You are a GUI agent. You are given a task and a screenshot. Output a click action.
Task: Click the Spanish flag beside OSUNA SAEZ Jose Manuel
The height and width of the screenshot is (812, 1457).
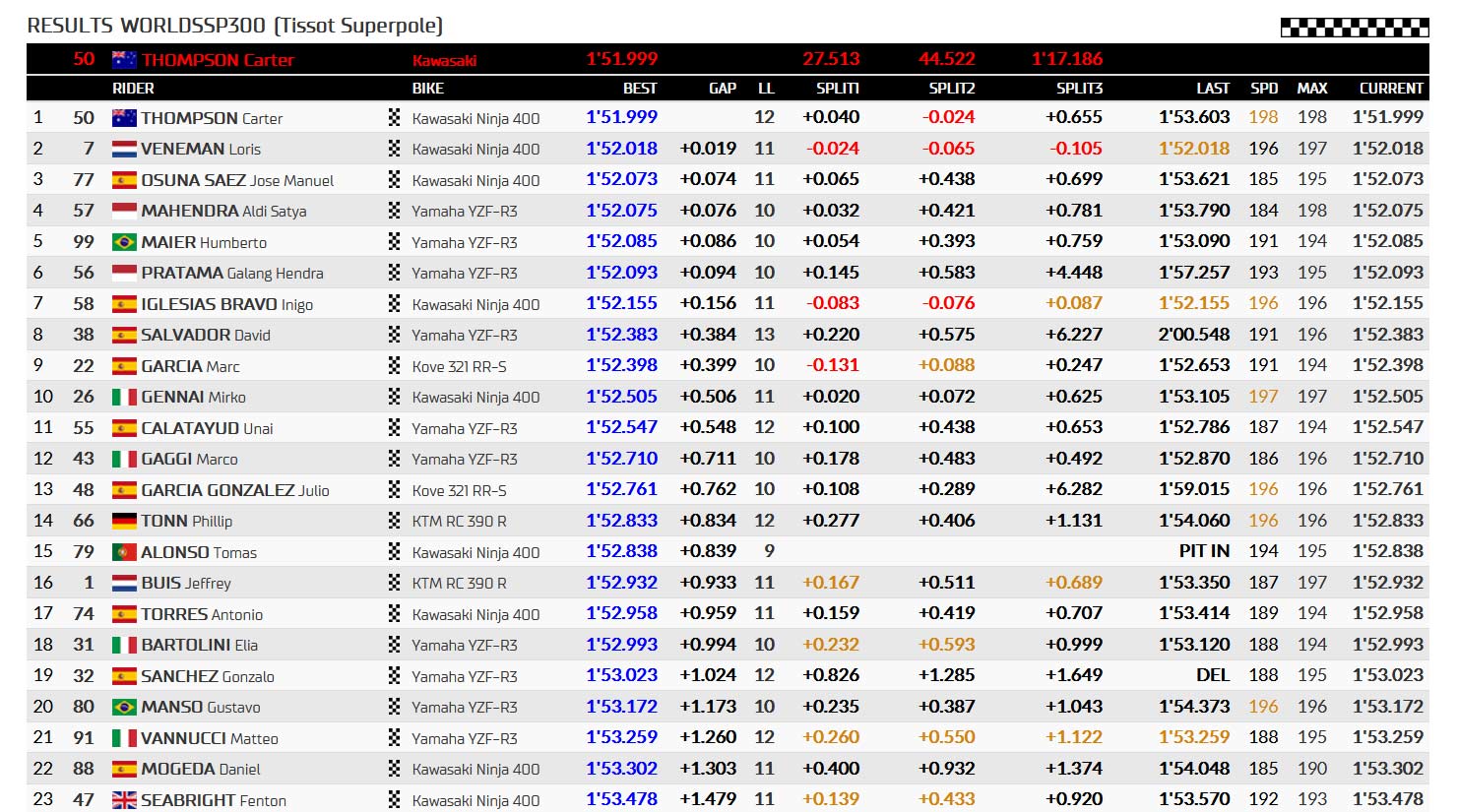124,180
